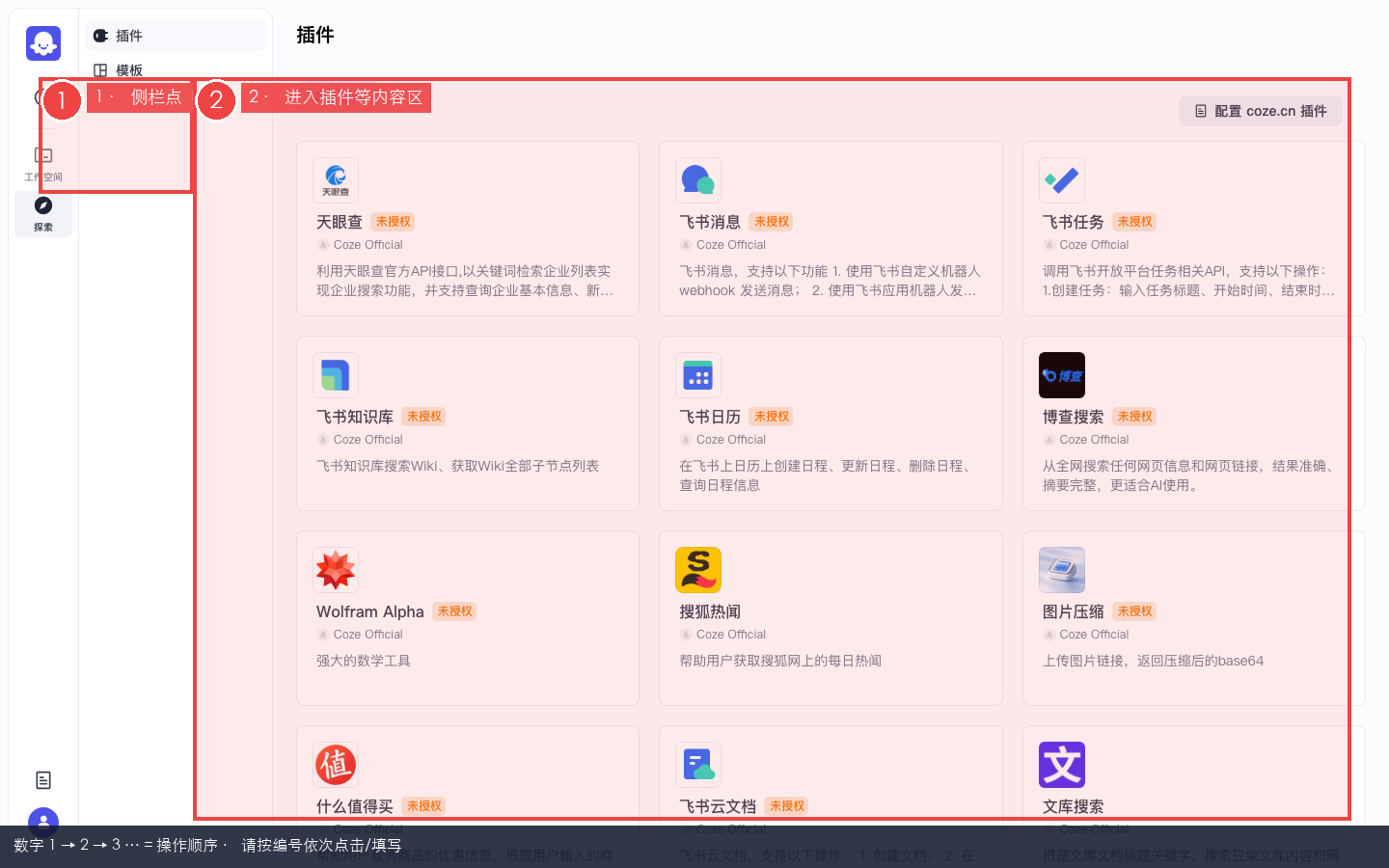
Task: Click the 天眼查 plugin icon
Action: pyautogui.click(x=336, y=180)
